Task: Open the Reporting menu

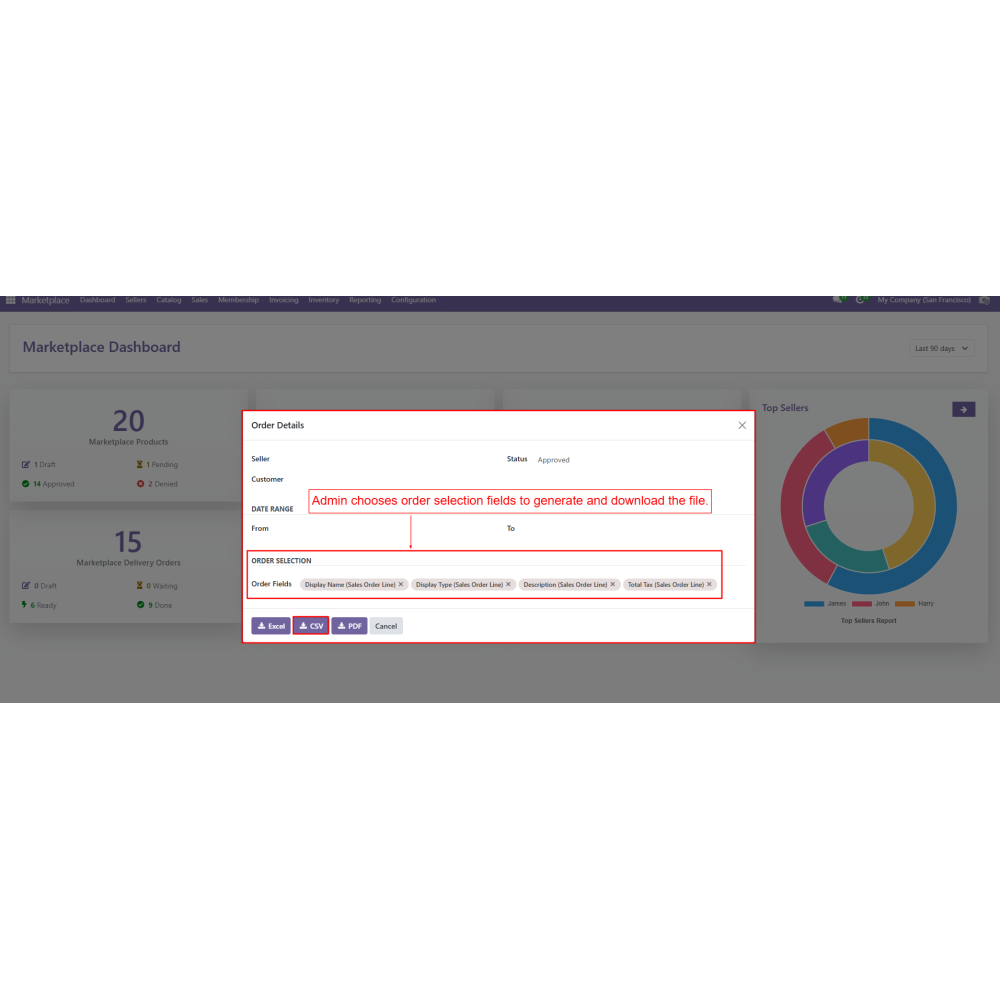Action: click(x=365, y=300)
